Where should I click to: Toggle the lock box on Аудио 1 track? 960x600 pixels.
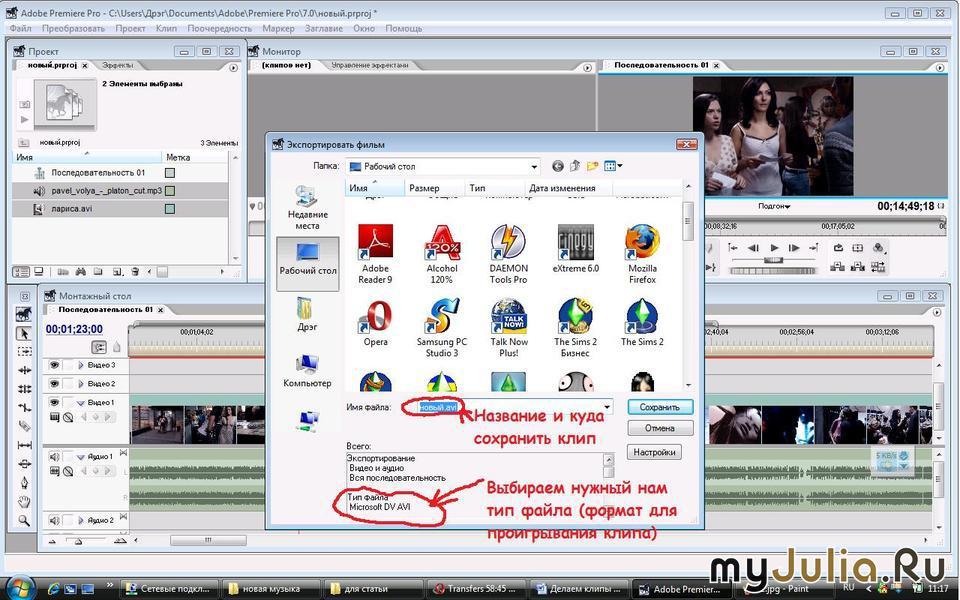pyautogui.click(x=68, y=456)
